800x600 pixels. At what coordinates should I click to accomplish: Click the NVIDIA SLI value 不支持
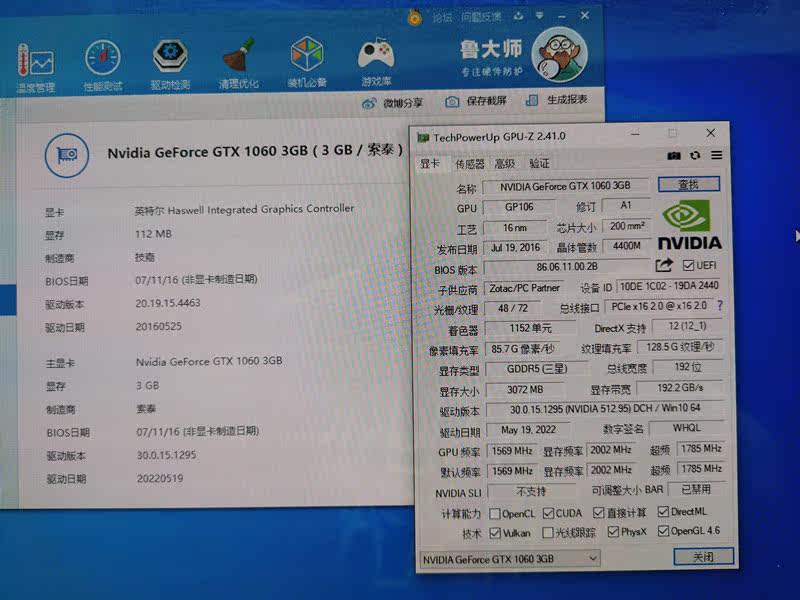(x=531, y=491)
